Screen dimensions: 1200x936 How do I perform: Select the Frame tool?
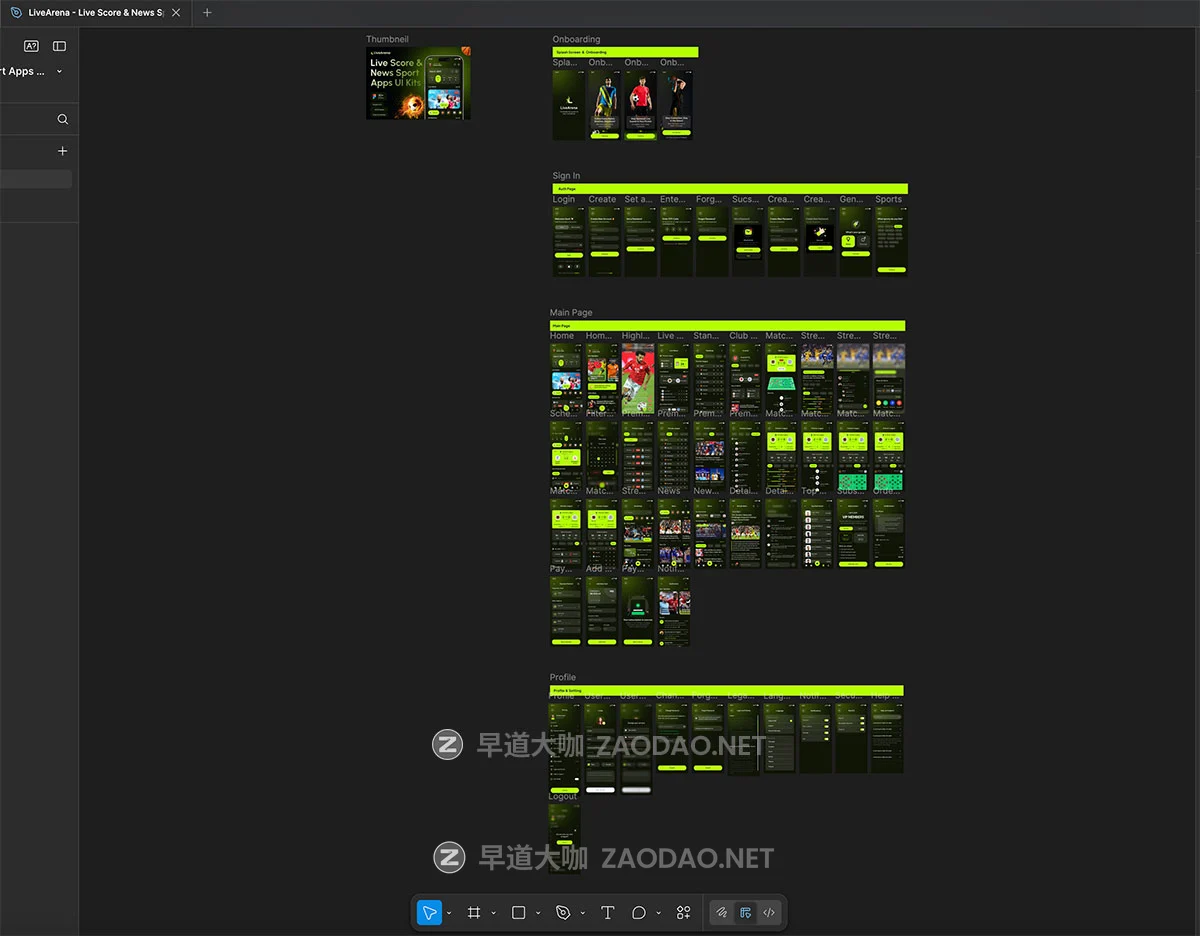pos(474,912)
